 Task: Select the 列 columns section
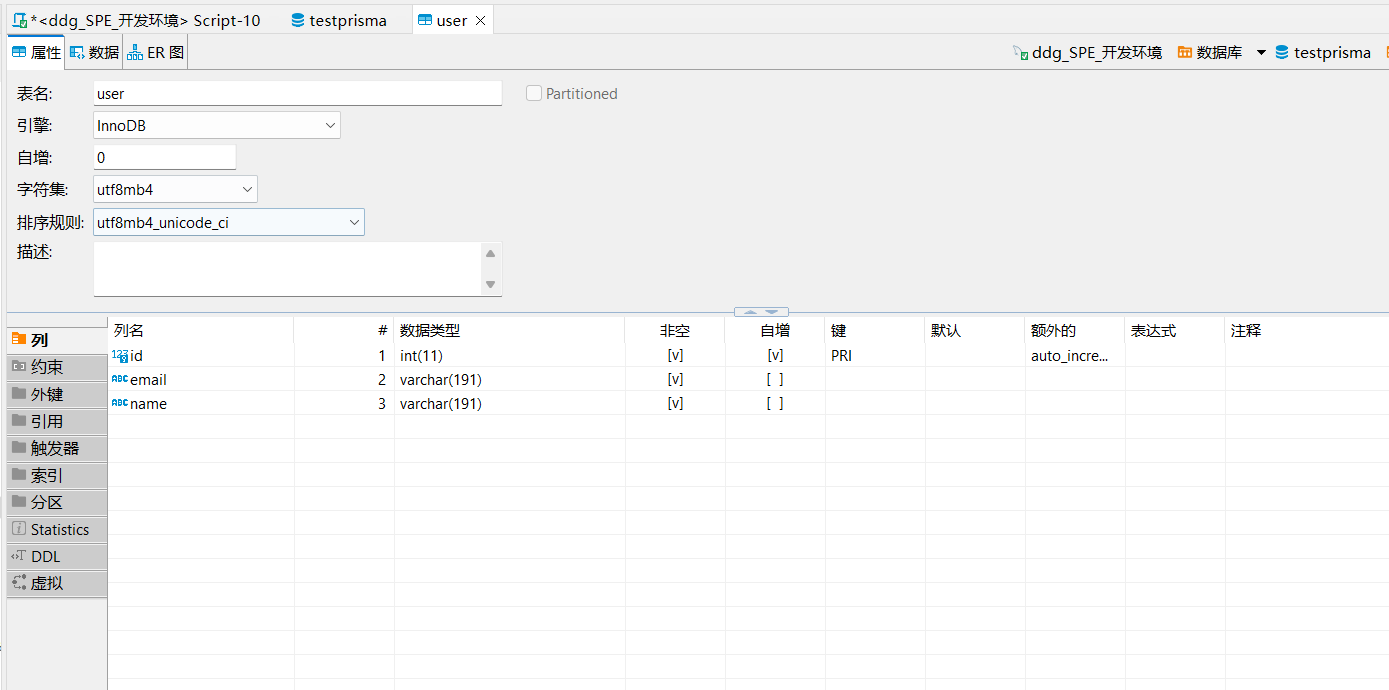57,340
